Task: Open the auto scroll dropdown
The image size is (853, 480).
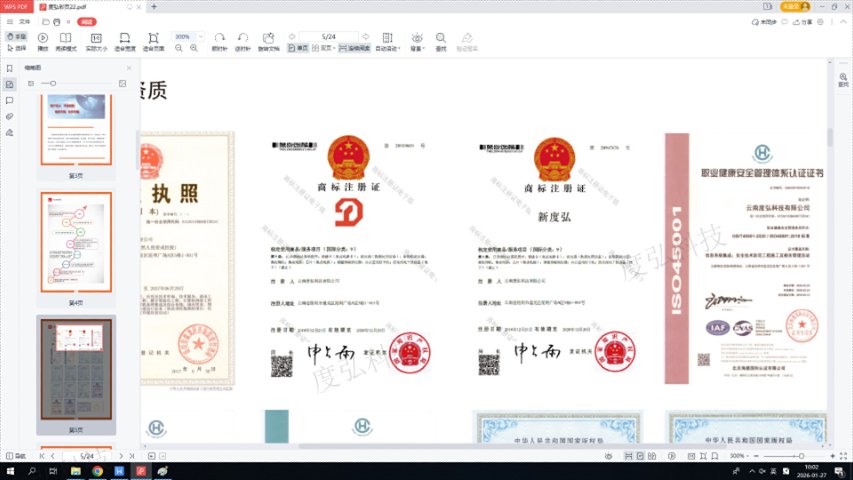Action: pos(387,41)
